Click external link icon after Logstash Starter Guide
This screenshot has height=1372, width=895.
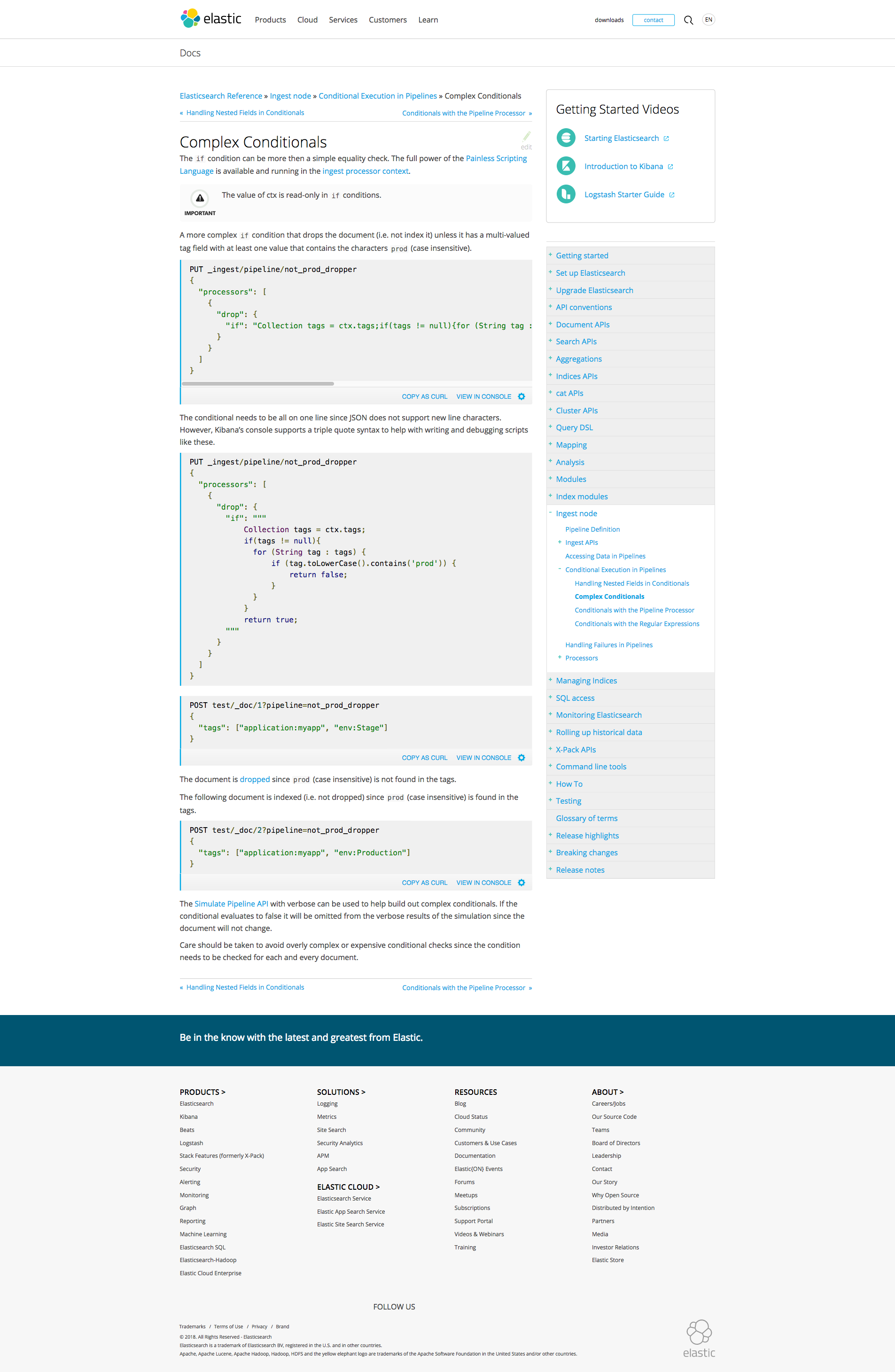pos(672,195)
